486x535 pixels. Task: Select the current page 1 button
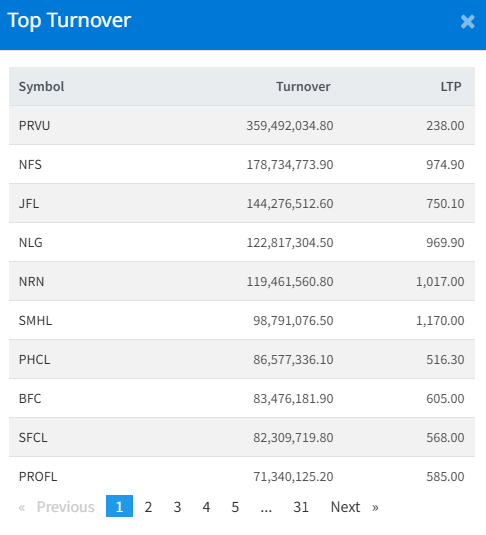(x=119, y=506)
